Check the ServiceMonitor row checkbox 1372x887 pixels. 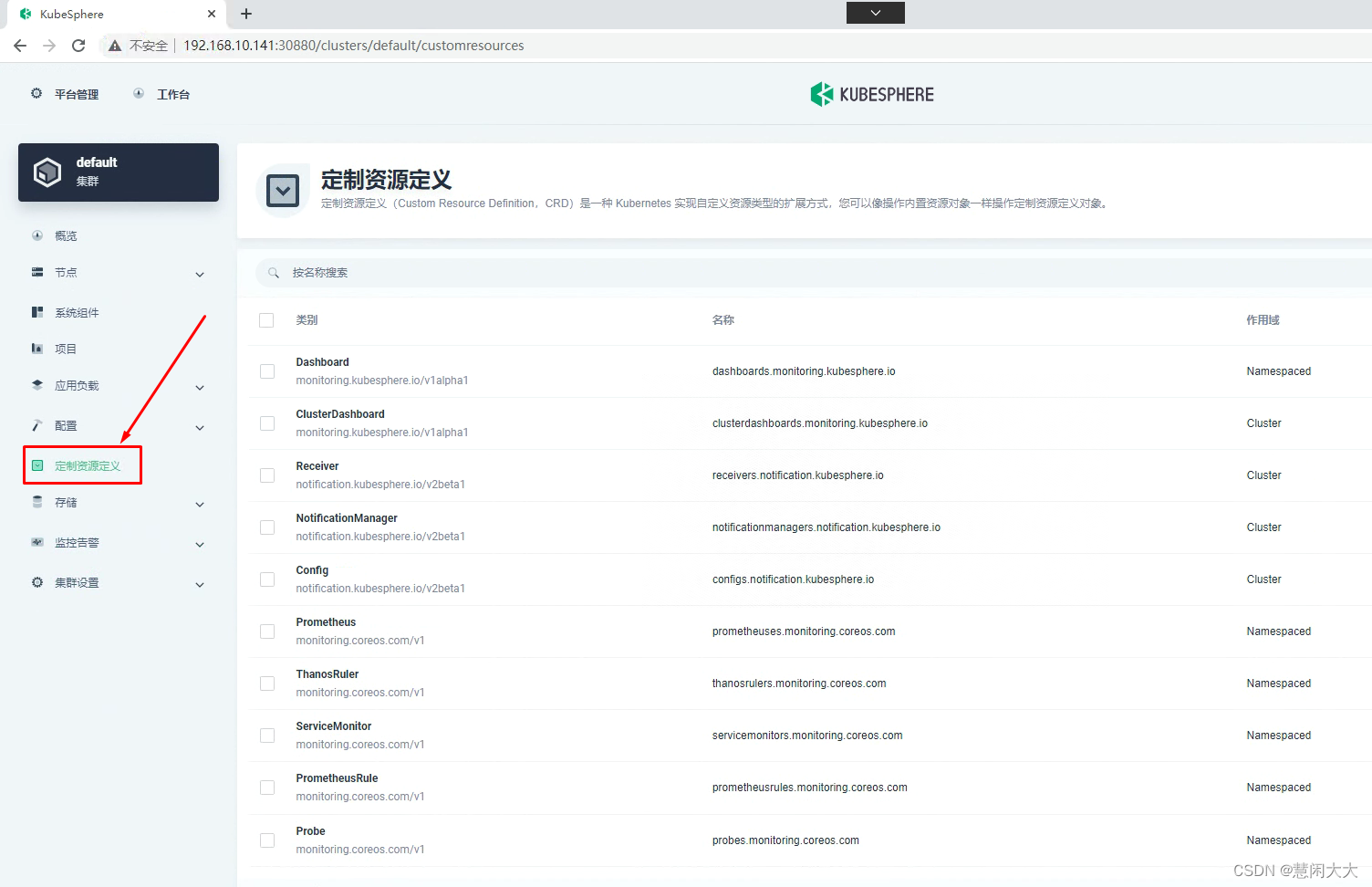tap(267, 736)
